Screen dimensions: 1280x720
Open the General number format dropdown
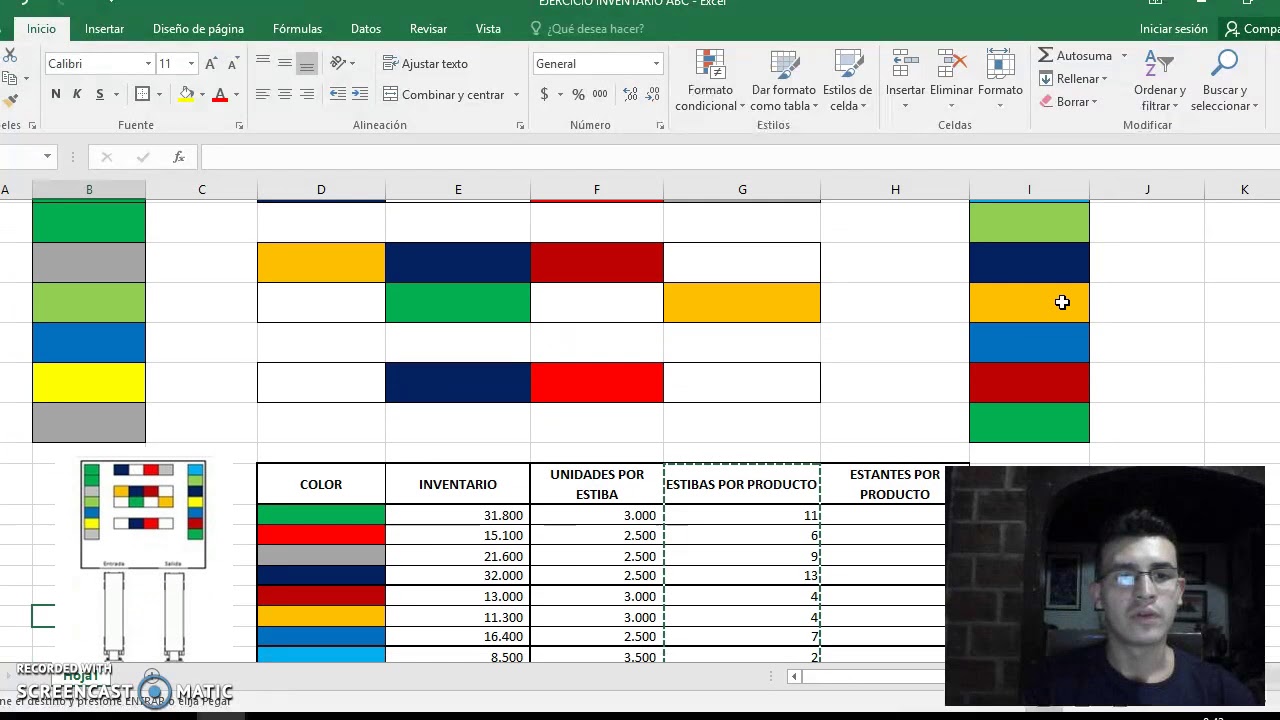point(656,63)
